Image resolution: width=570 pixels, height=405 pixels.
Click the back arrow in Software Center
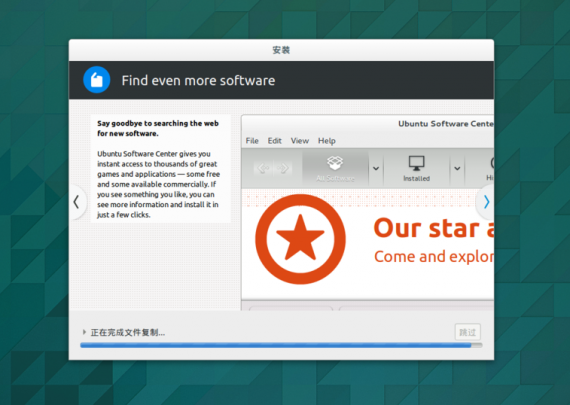263,168
